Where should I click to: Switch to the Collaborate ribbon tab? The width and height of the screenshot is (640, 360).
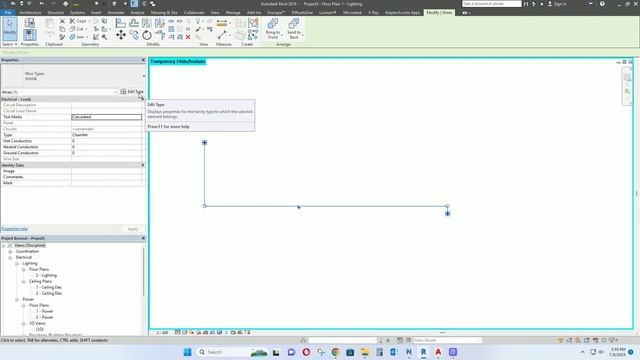[194, 13]
